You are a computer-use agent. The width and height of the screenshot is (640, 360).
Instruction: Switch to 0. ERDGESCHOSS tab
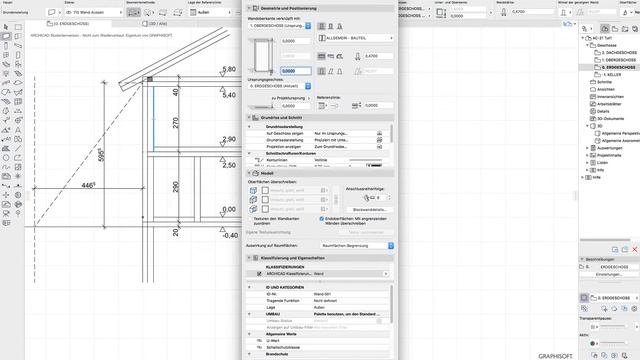(x=69, y=24)
